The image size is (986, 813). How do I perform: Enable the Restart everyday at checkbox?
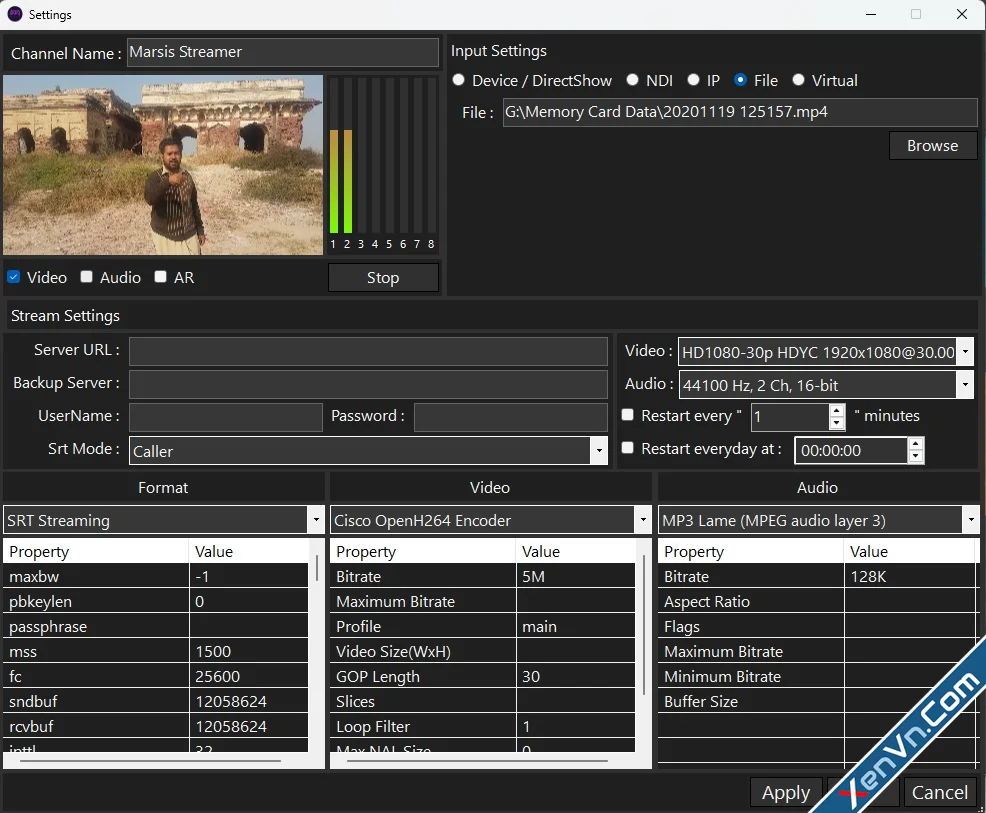[628, 448]
